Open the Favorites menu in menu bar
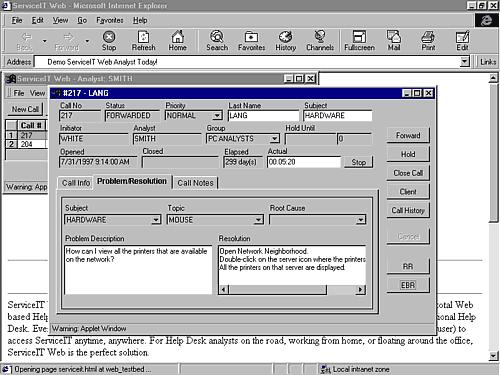 110,20
